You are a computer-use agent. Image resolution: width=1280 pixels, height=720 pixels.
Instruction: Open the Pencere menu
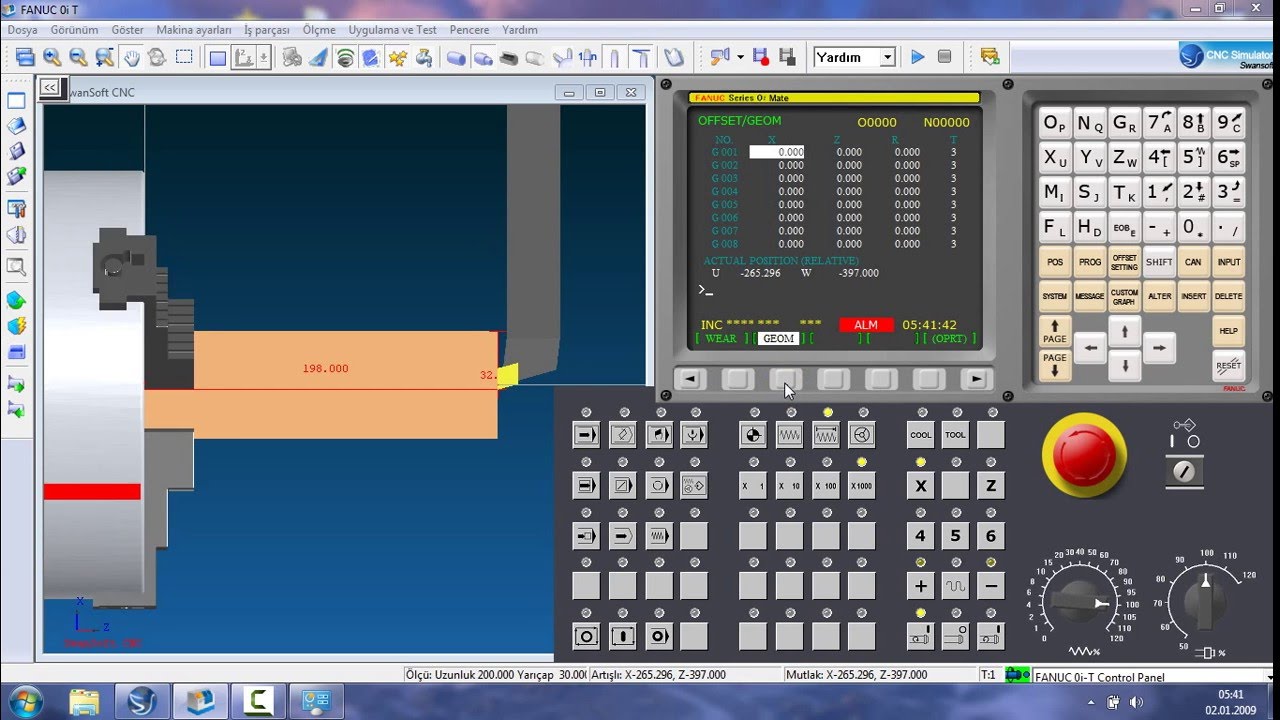470,30
